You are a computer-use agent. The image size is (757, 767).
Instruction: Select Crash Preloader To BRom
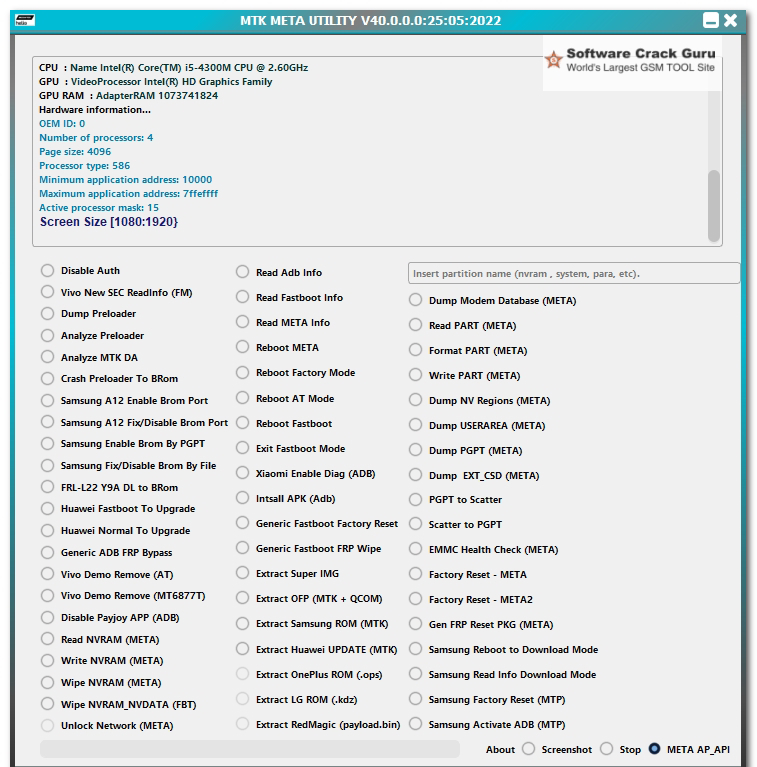coord(47,379)
